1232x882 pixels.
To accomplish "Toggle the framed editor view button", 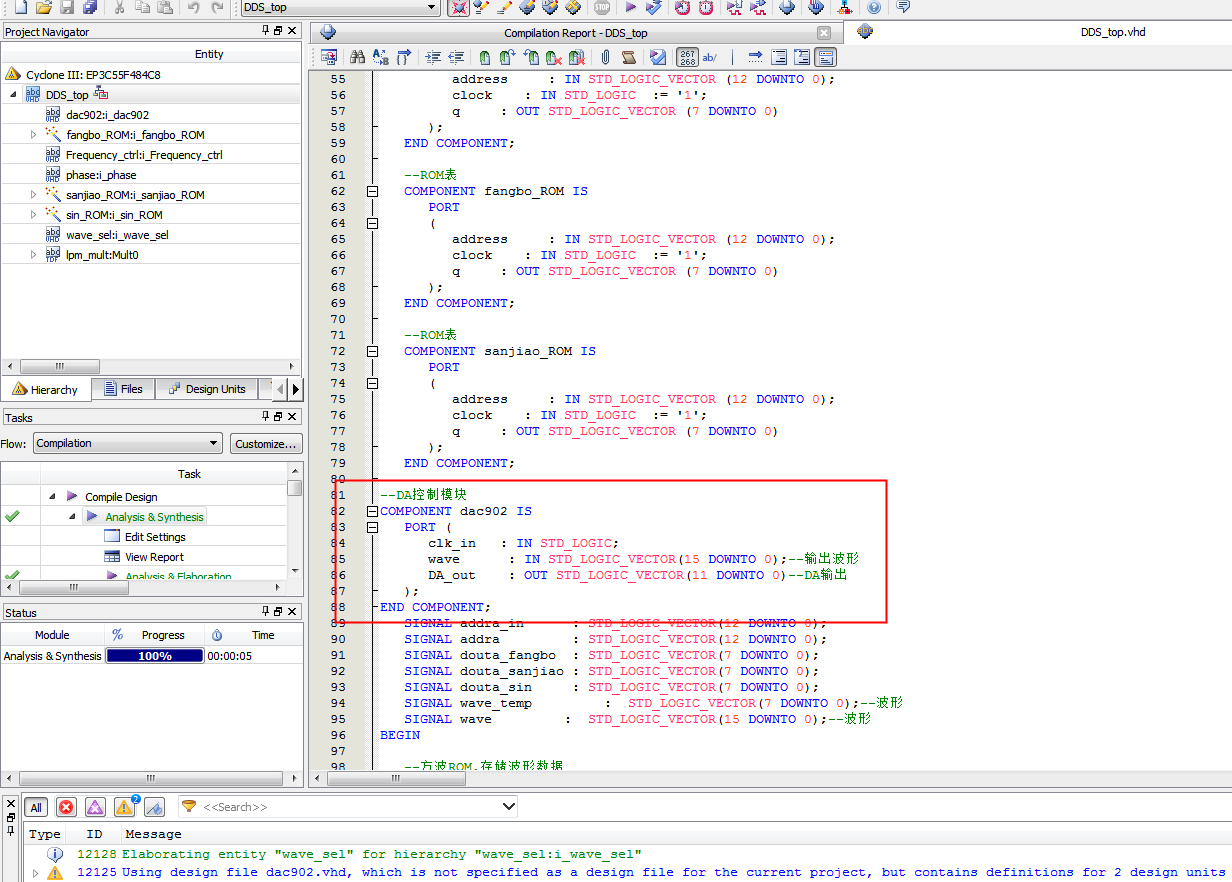I will tap(825, 57).
